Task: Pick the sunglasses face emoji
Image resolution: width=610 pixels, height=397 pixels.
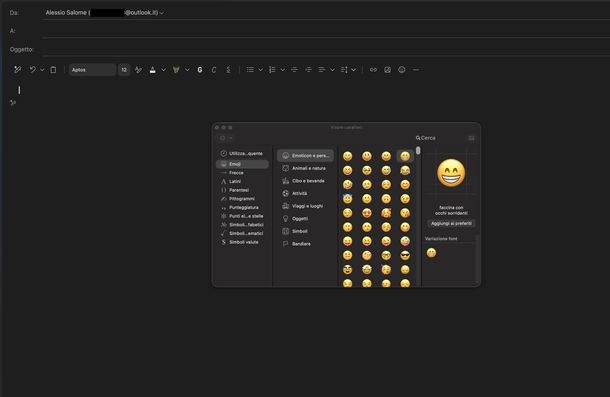Action: pyautogui.click(x=405, y=255)
